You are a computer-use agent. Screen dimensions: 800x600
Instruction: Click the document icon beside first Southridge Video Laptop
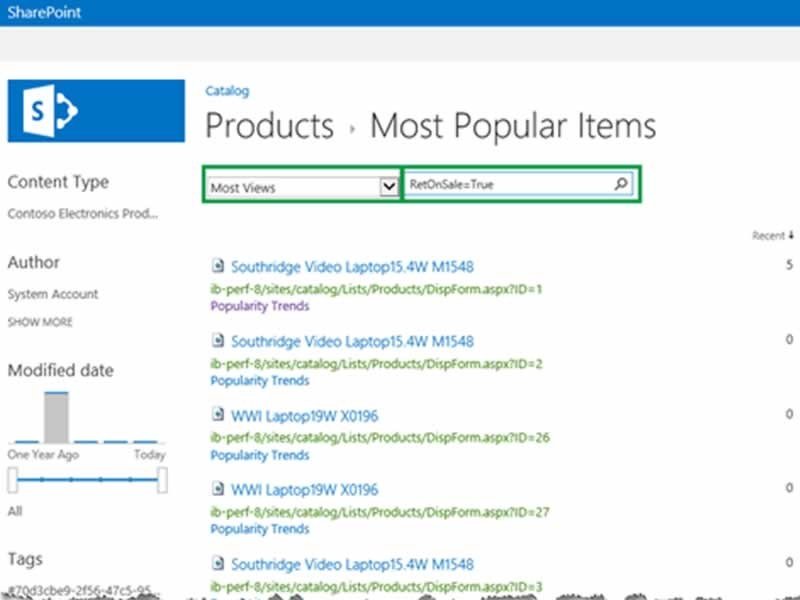click(217, 266)
